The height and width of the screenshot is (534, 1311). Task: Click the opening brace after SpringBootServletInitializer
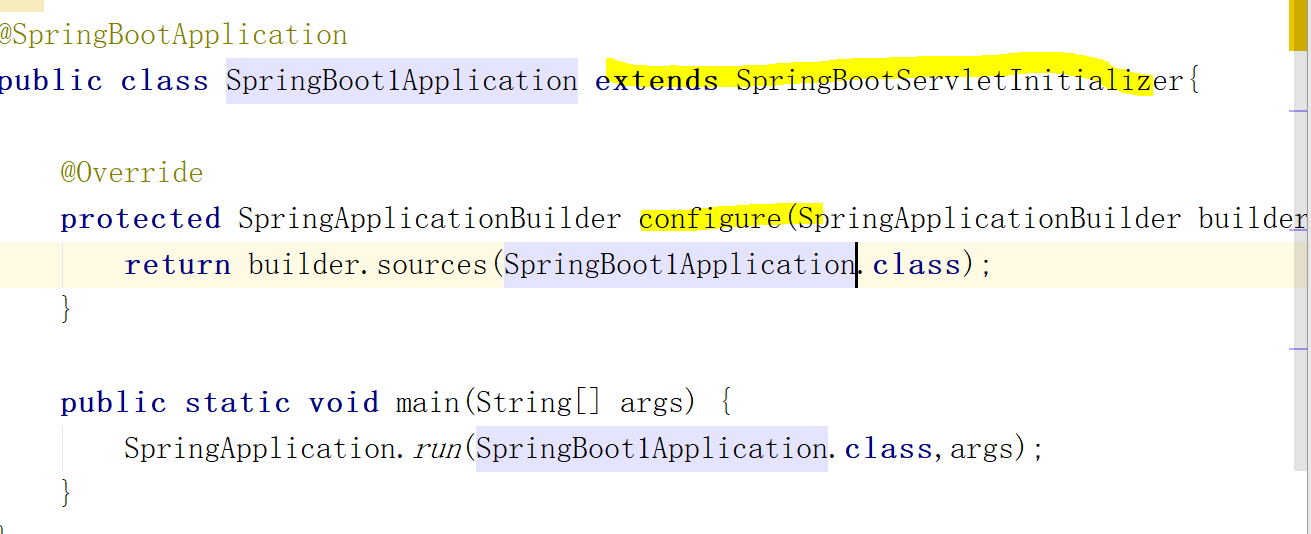[1192, 82]
